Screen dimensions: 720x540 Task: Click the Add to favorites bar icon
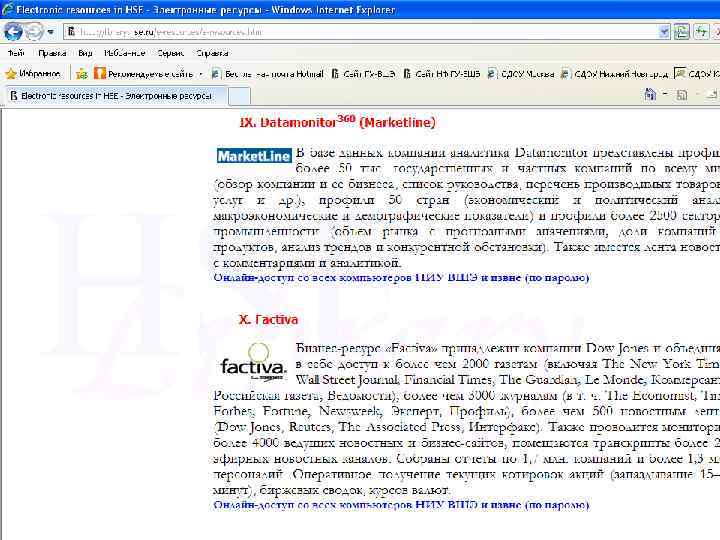[82, 73]
